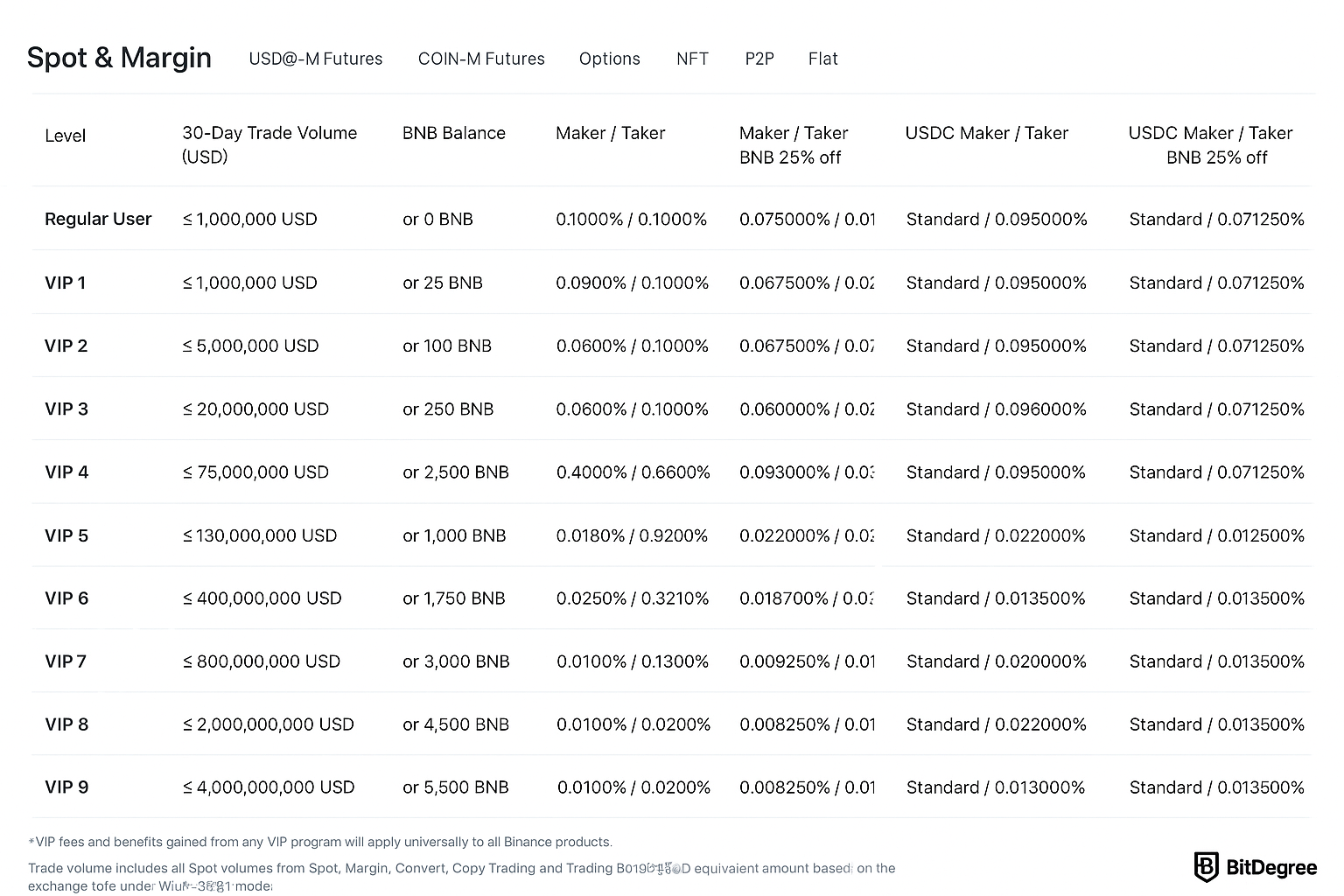The image size is (1344, 896).
Task: Click the 'or 2,500 BNB' balance cell
Action: pos(455,472)
